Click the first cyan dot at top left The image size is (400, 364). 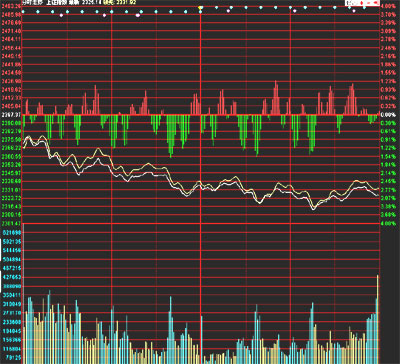[x=23, y=12]
